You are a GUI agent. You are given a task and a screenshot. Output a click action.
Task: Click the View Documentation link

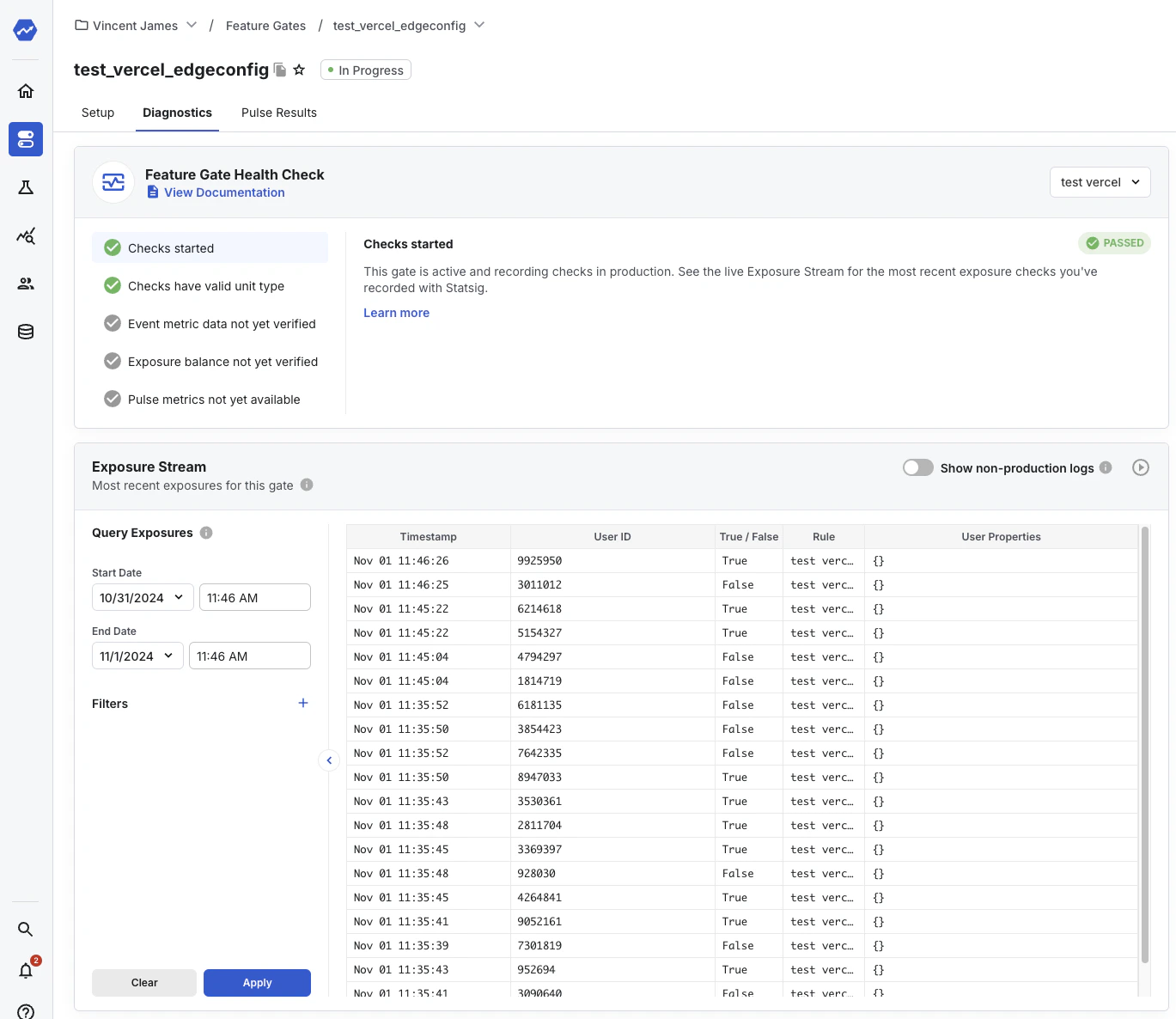224,192
